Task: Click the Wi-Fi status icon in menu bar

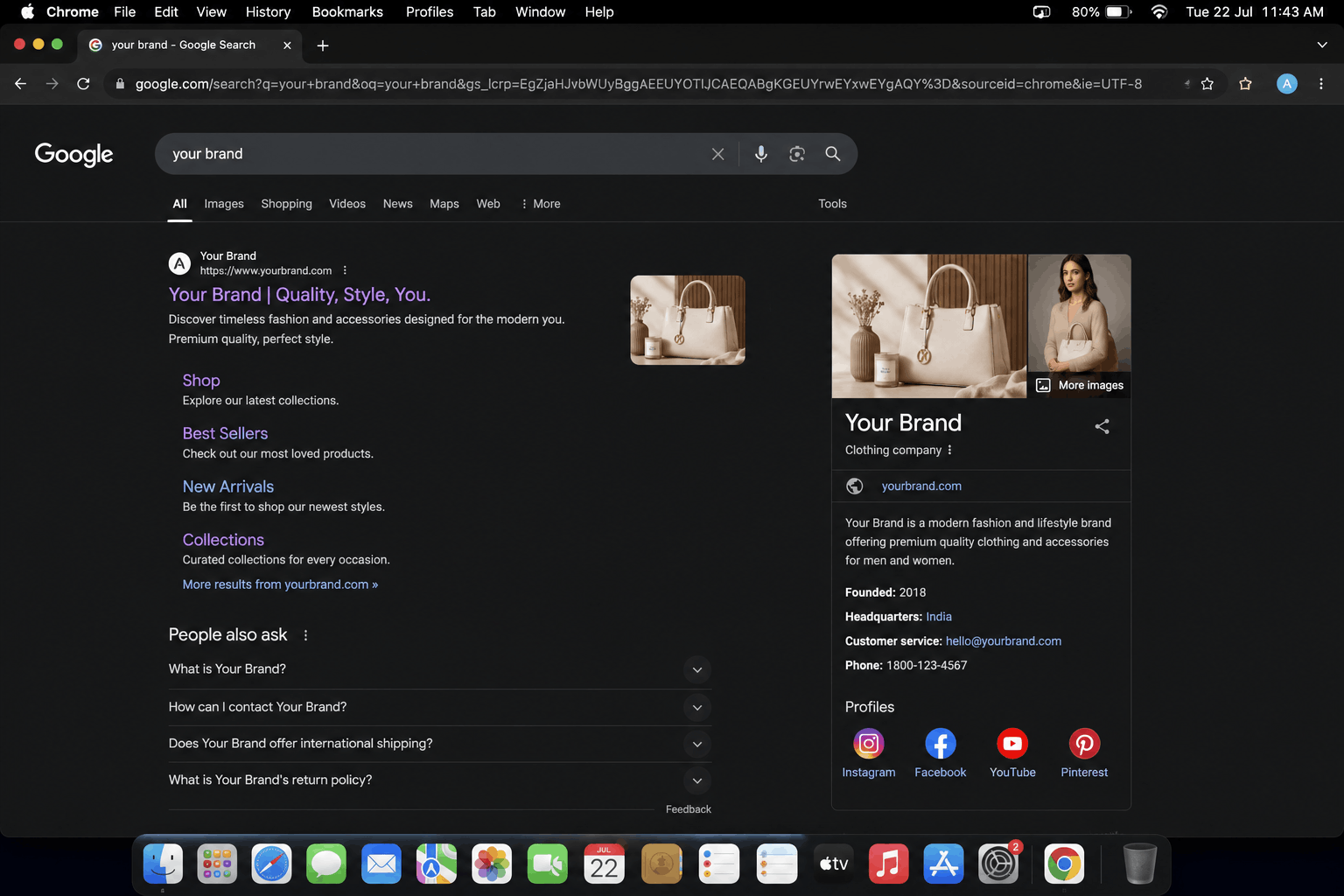Action: point(1159,12)
